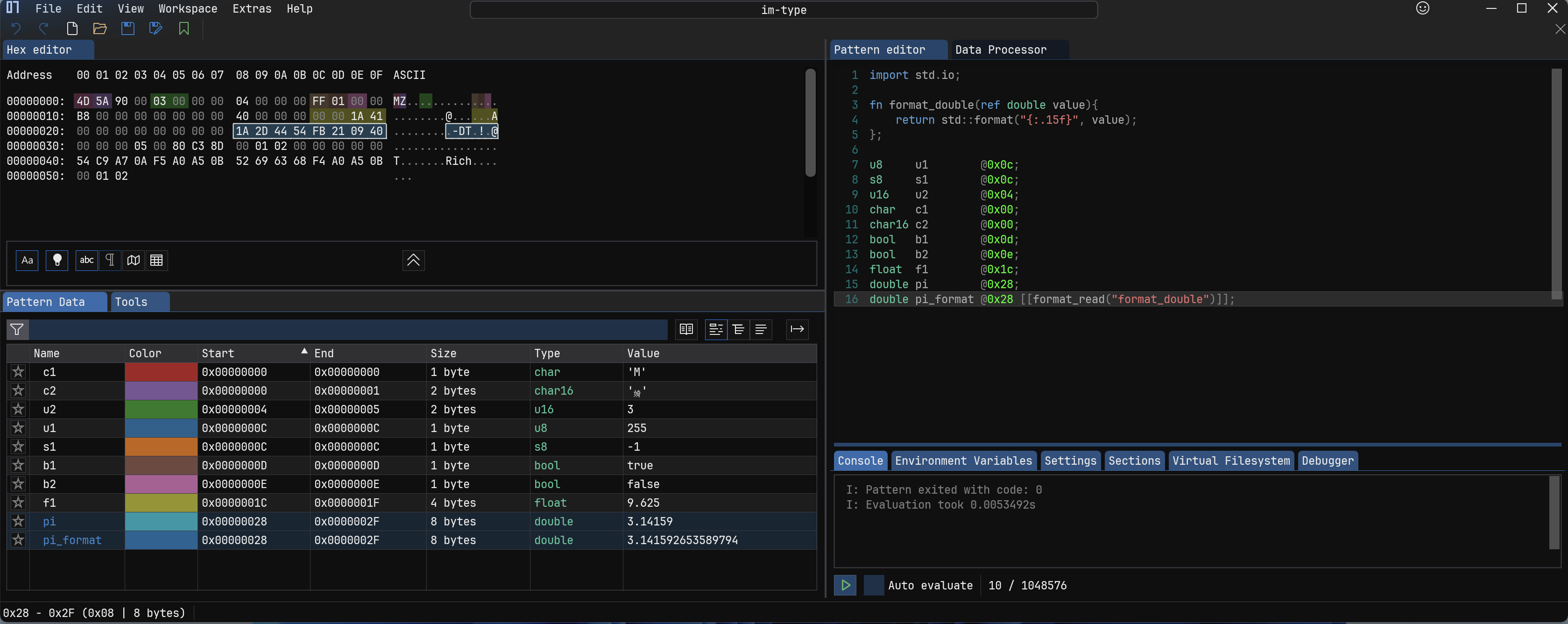Click the table grid icon in hex footer

156,261
